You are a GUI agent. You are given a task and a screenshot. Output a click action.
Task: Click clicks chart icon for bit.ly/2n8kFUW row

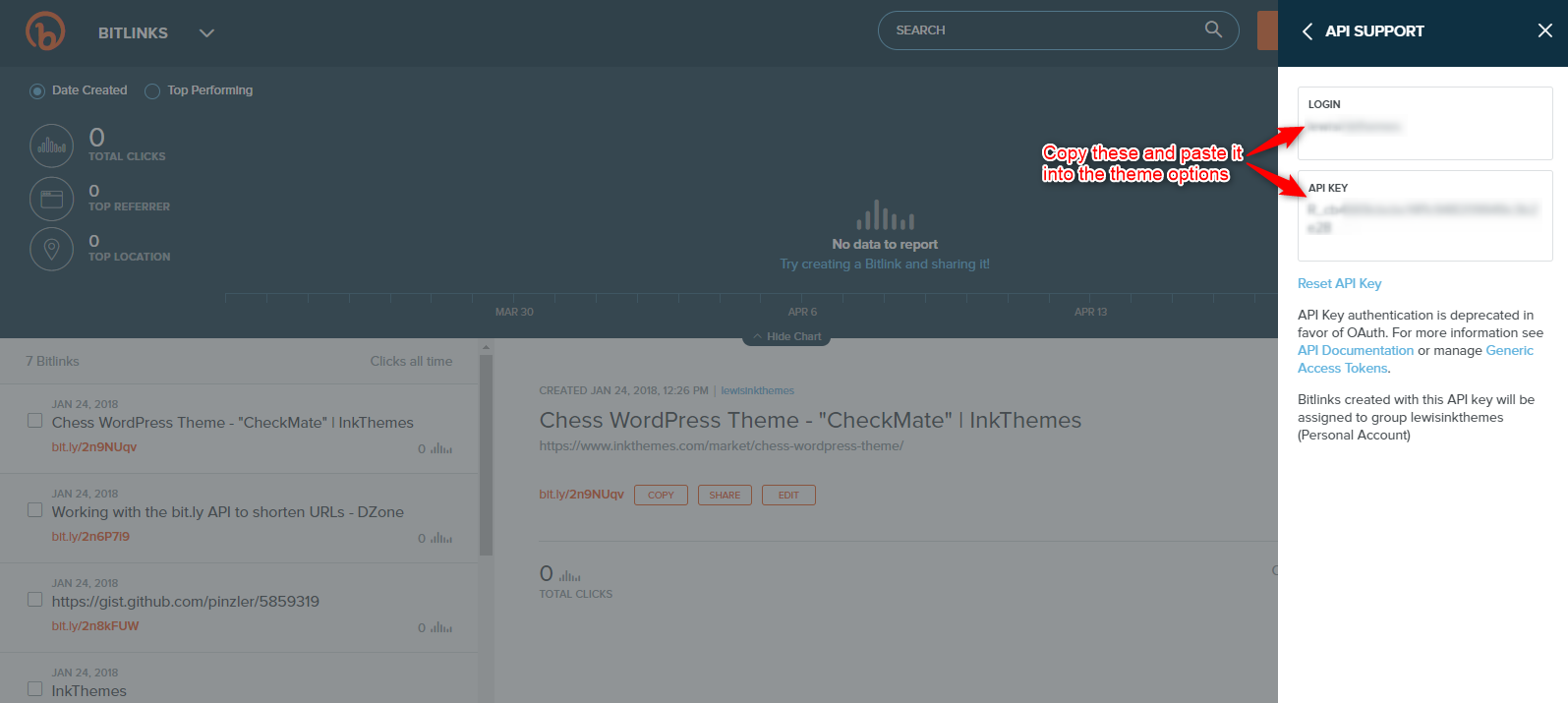[441, 627]
